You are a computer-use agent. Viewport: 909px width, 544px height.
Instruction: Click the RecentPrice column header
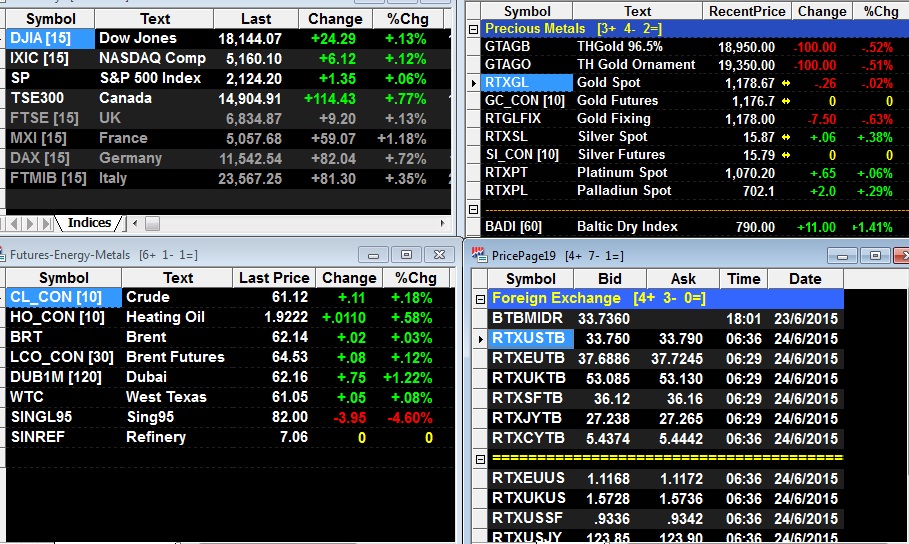click(747, 12)
